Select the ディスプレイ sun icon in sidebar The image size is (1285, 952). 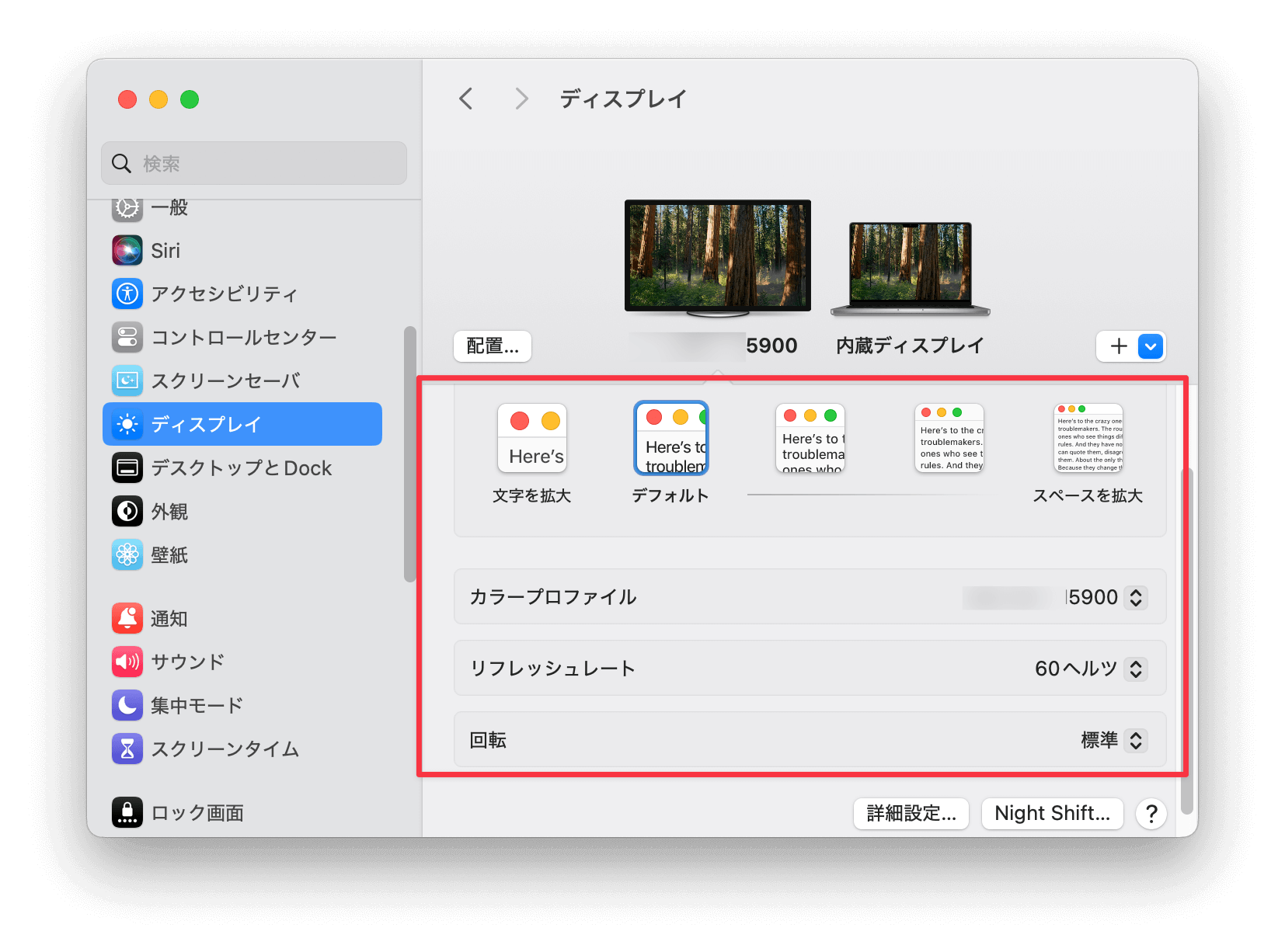tap(127, 424)
